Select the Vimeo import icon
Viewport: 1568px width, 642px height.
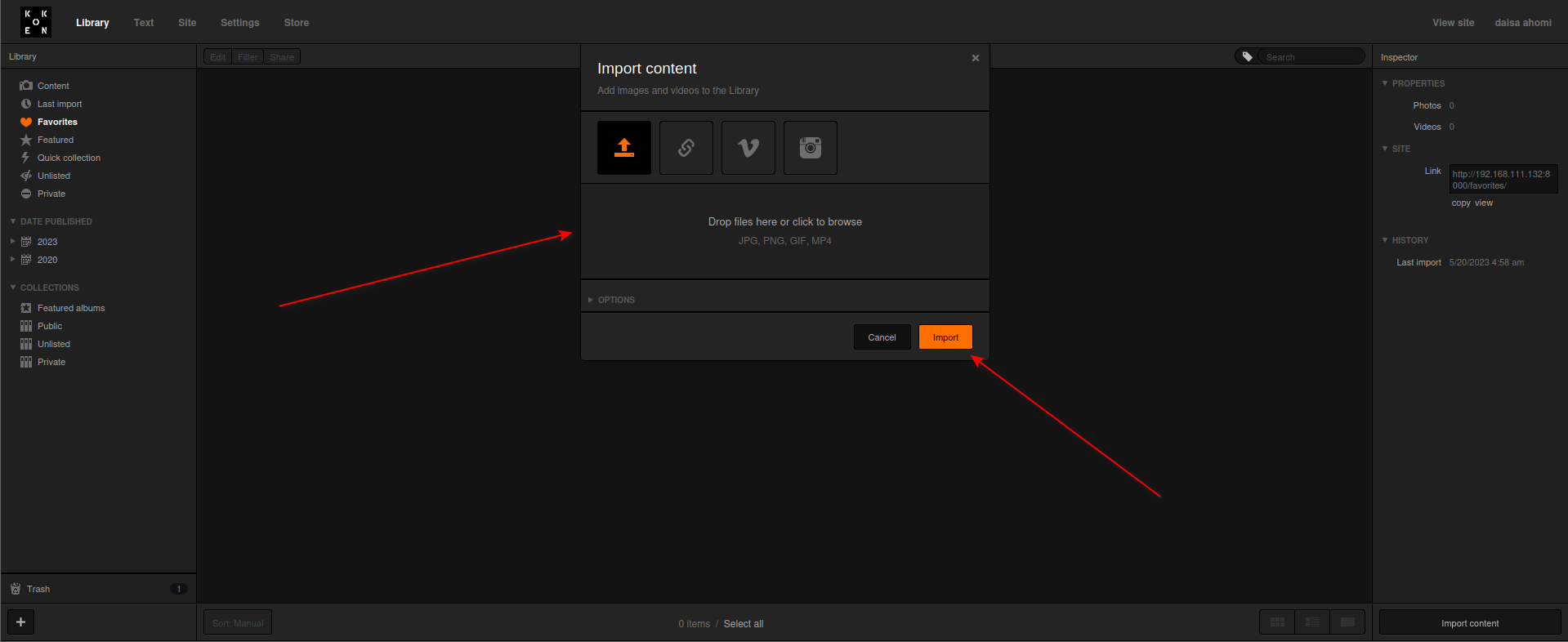tap(748, 148)
